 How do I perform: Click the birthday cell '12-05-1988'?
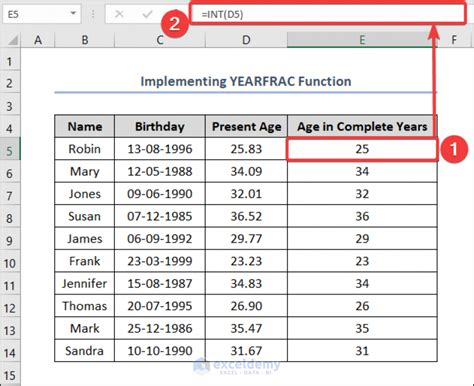tap(160, 171)
